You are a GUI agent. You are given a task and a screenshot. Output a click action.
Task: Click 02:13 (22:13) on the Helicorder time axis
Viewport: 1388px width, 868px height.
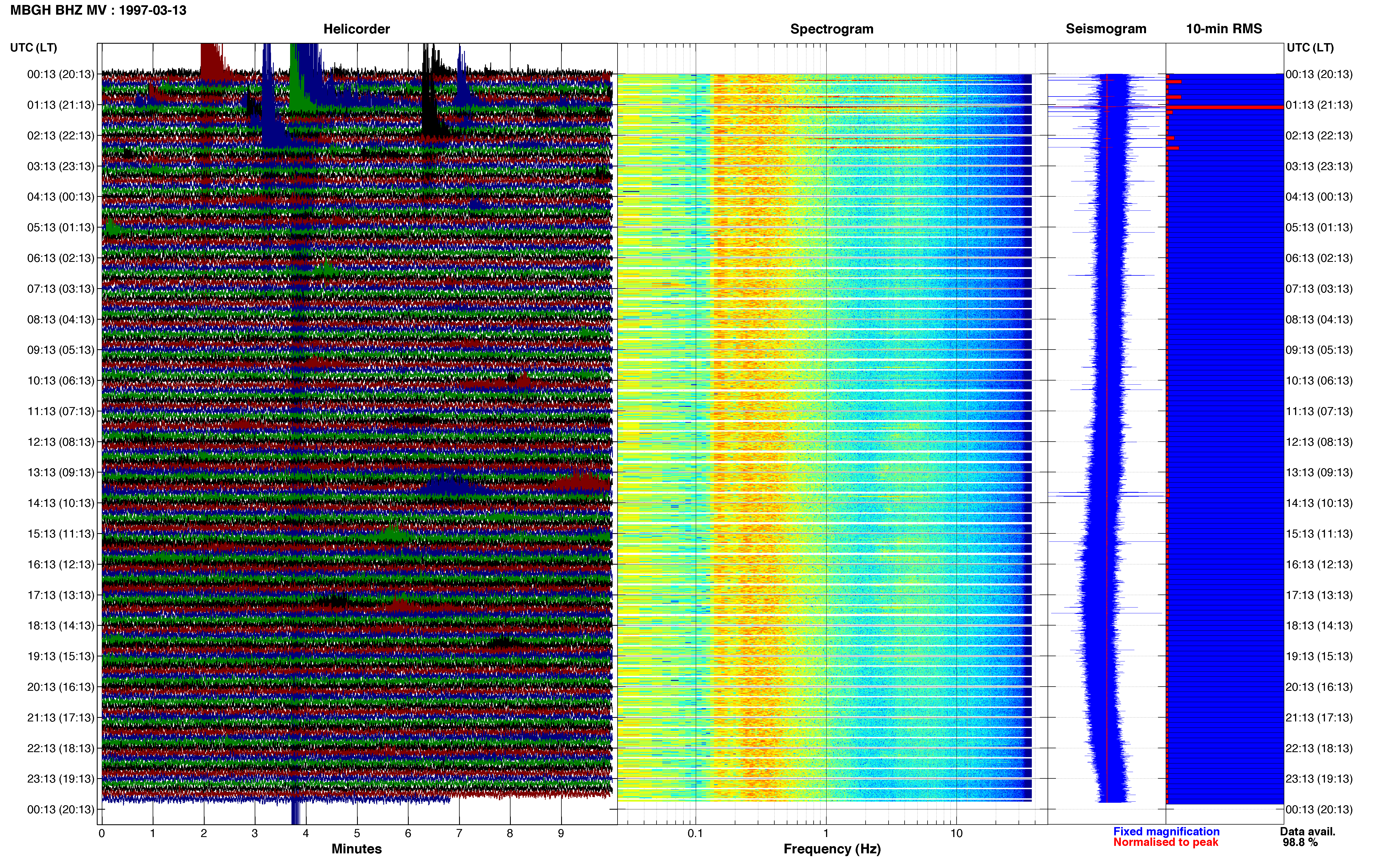point(60,135)
